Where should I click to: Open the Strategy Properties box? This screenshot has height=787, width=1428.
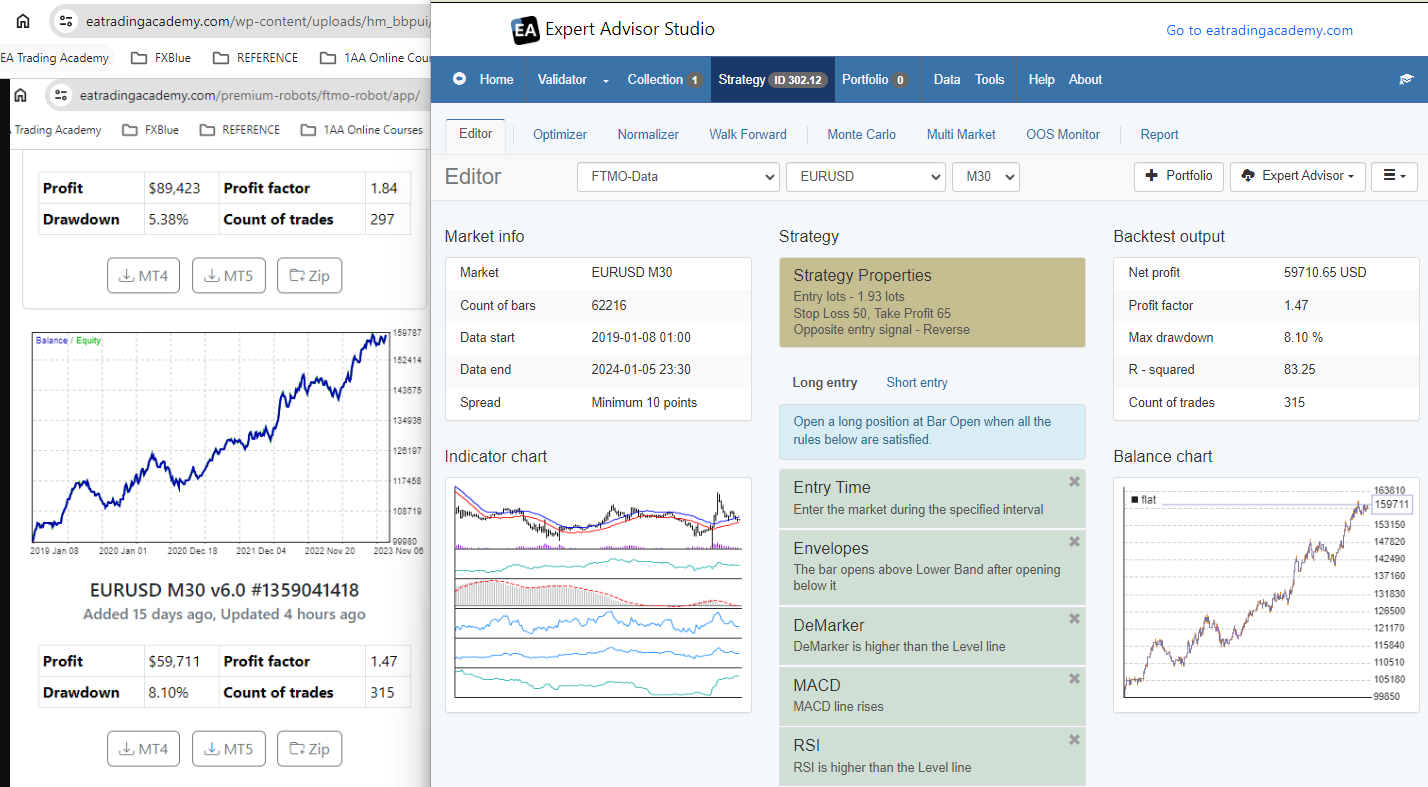[x=932, y=302]
